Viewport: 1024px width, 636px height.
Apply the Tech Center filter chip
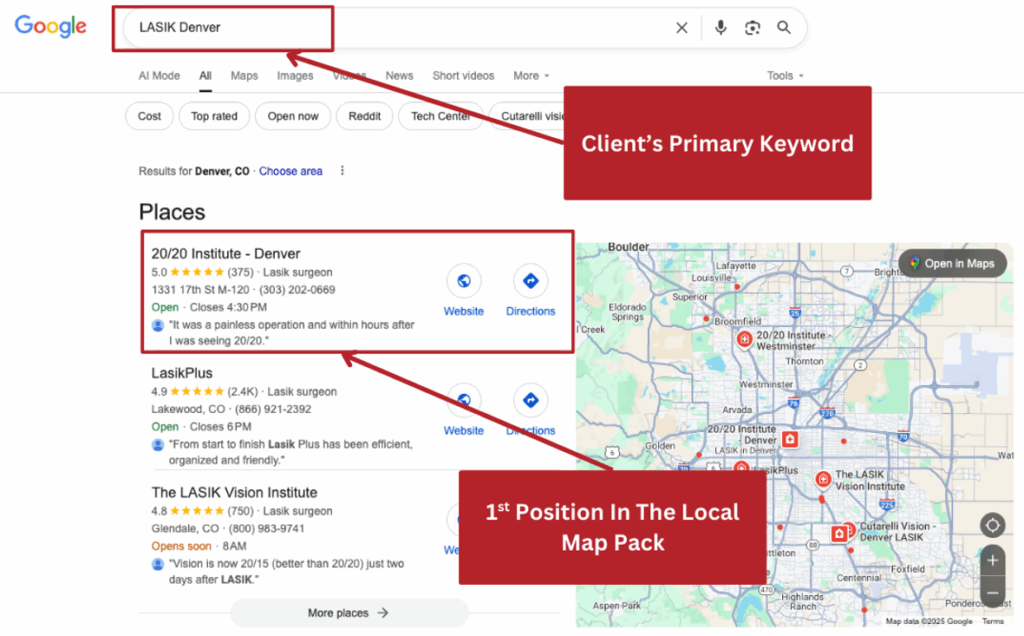click(x=441, y=116)
